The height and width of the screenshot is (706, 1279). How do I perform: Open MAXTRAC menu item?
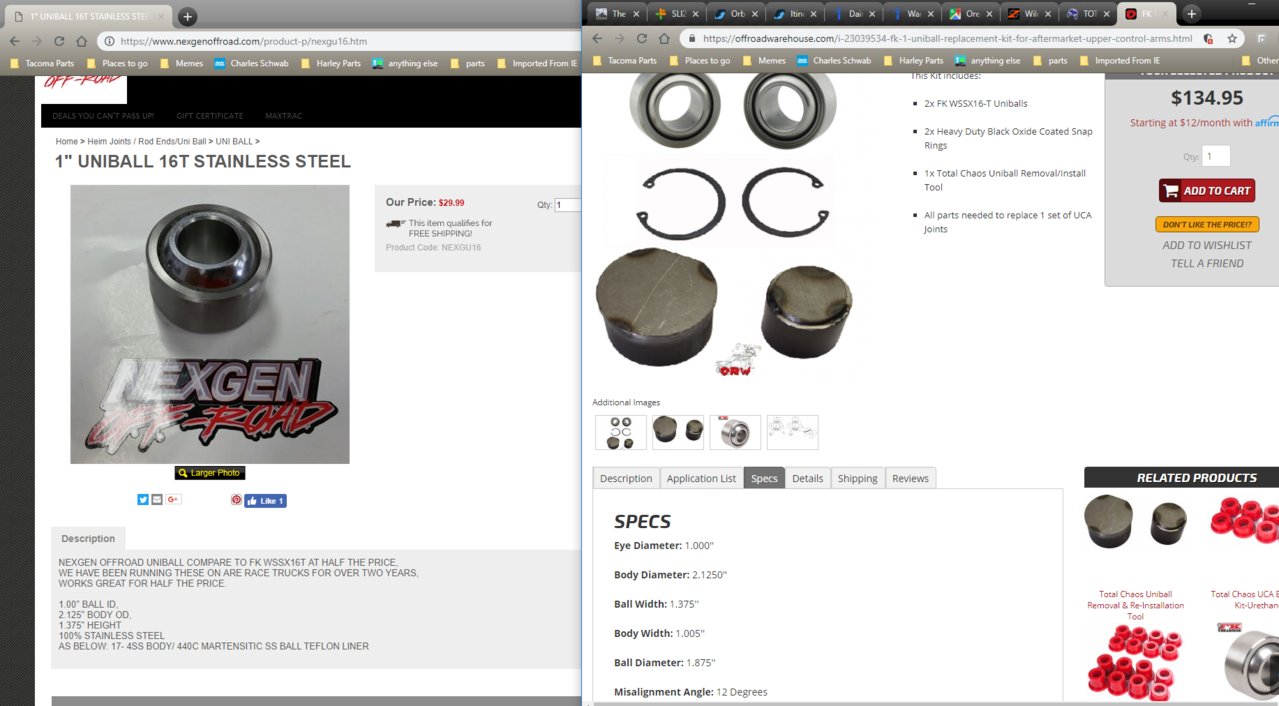click(283, 116)
